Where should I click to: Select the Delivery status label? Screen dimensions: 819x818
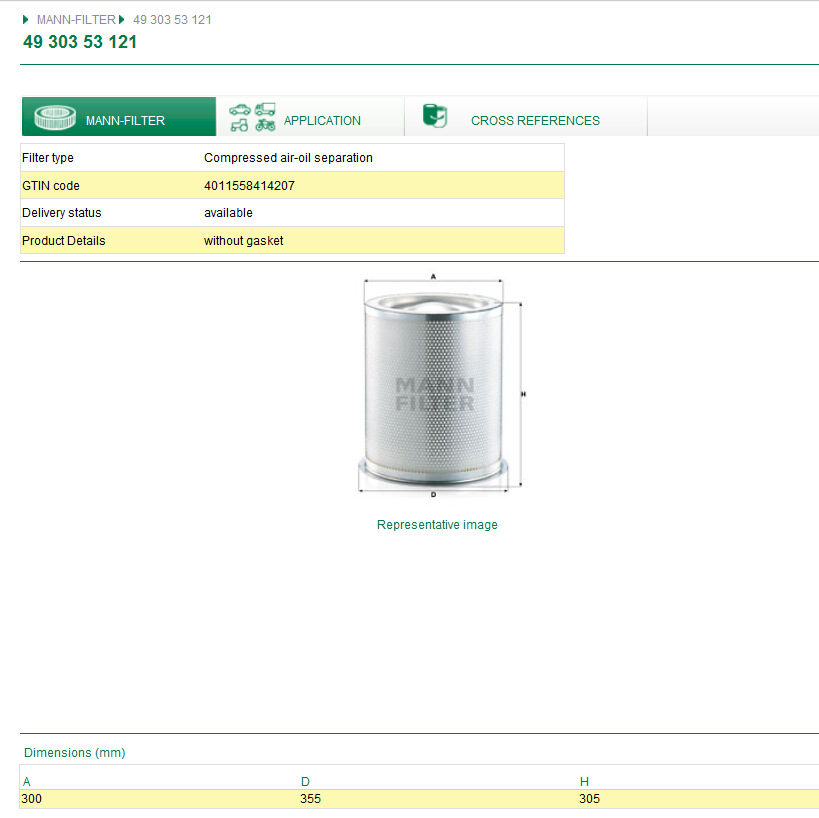click(x=62, y=213)
